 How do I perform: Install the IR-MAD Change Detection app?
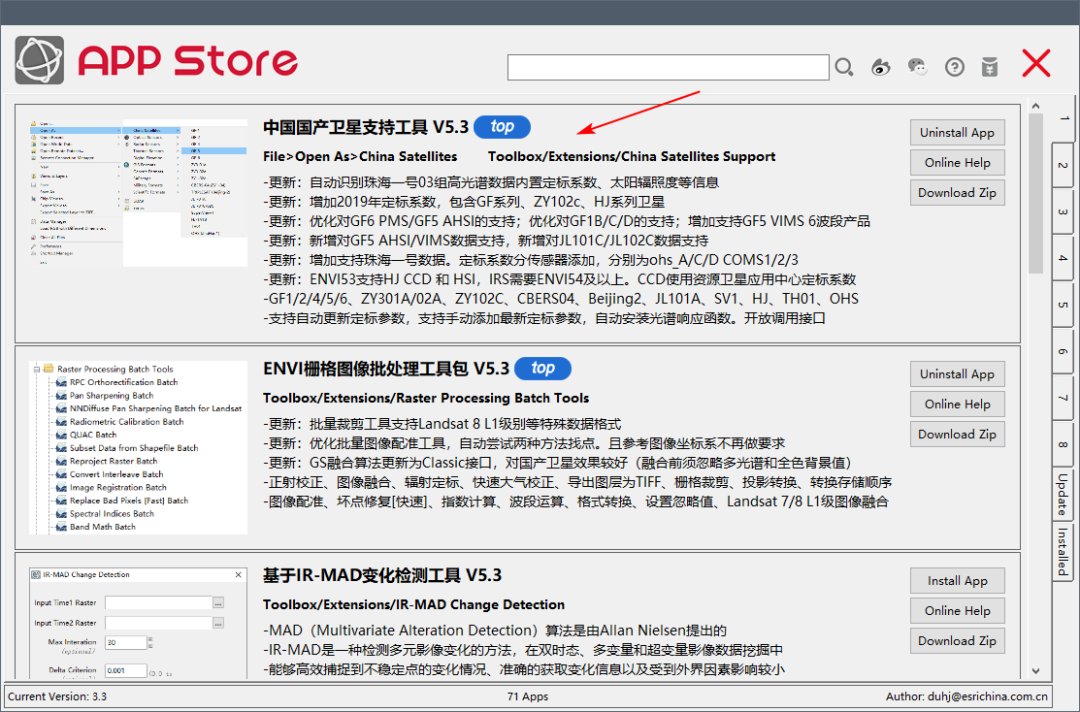tap(957, 580)
